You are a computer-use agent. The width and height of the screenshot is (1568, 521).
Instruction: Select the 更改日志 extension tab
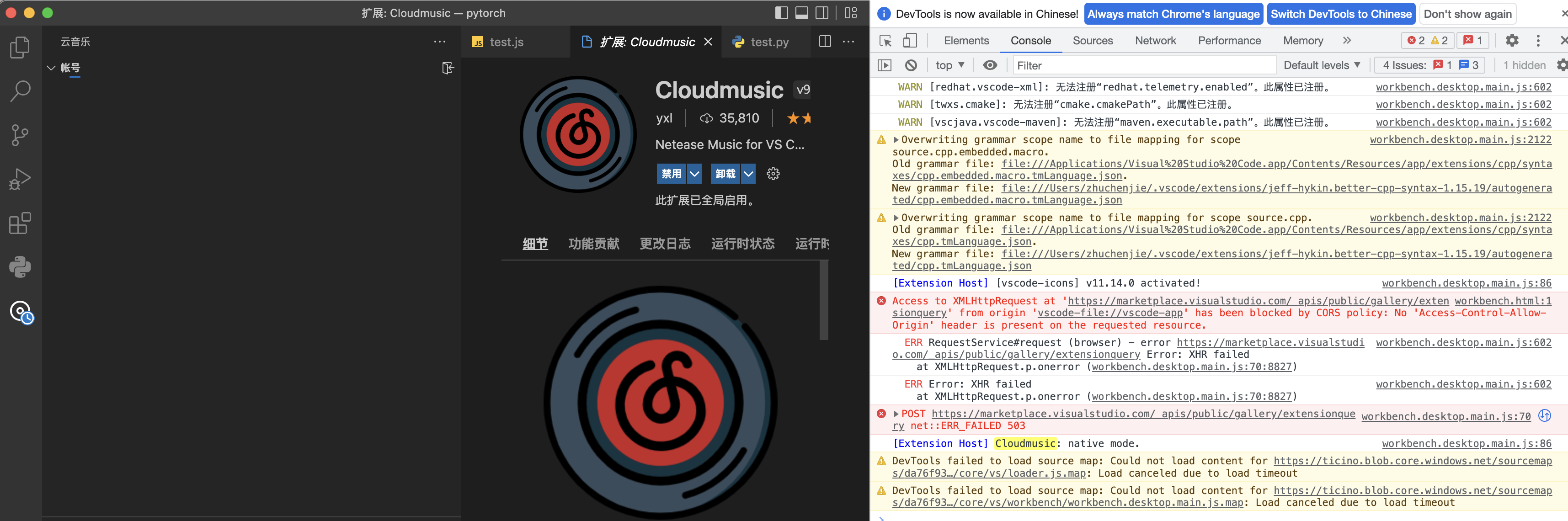coord(665,244)
